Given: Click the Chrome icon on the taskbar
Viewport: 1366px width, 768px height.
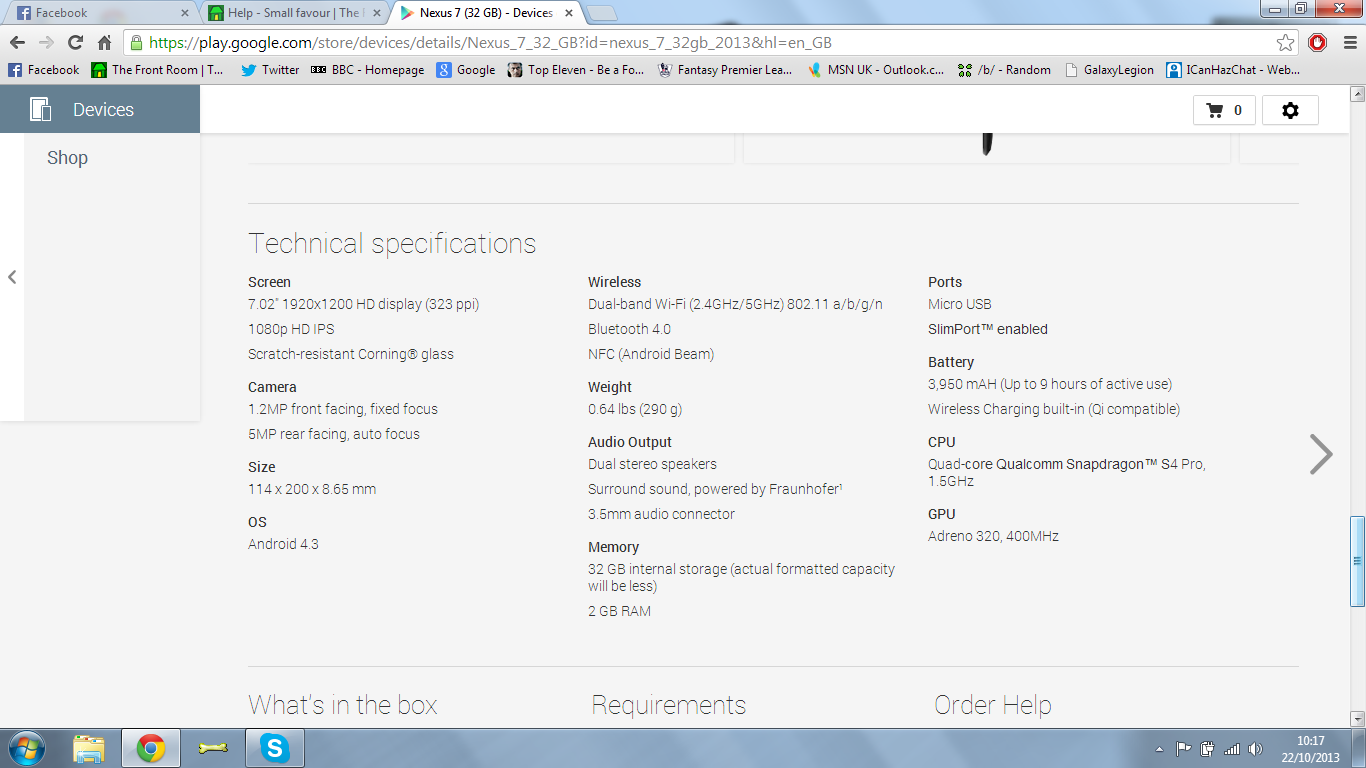Looking at the screenshot, I should pyautogui.click(x=151, y=748).
